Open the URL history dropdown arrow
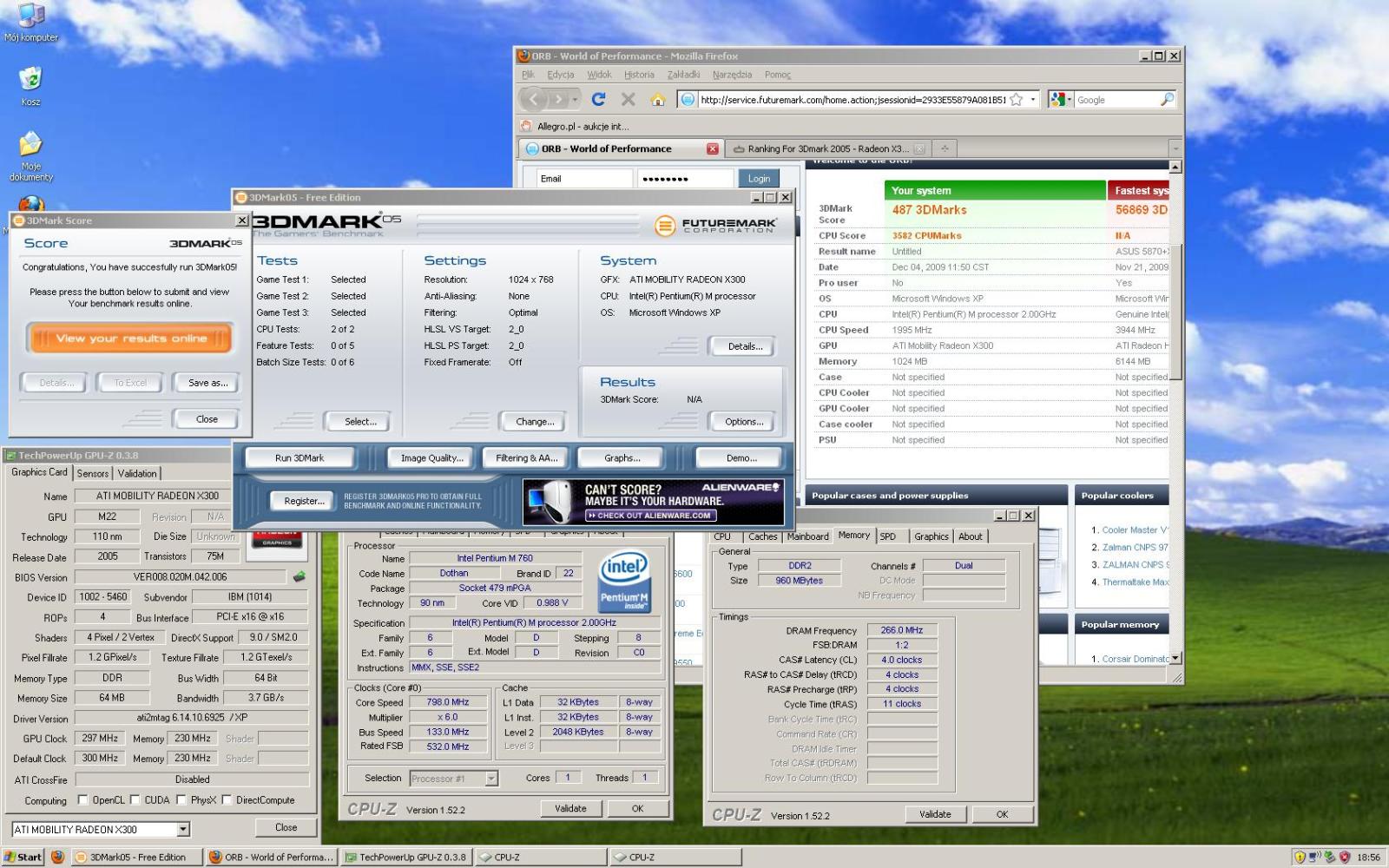 coord(1032,100)
